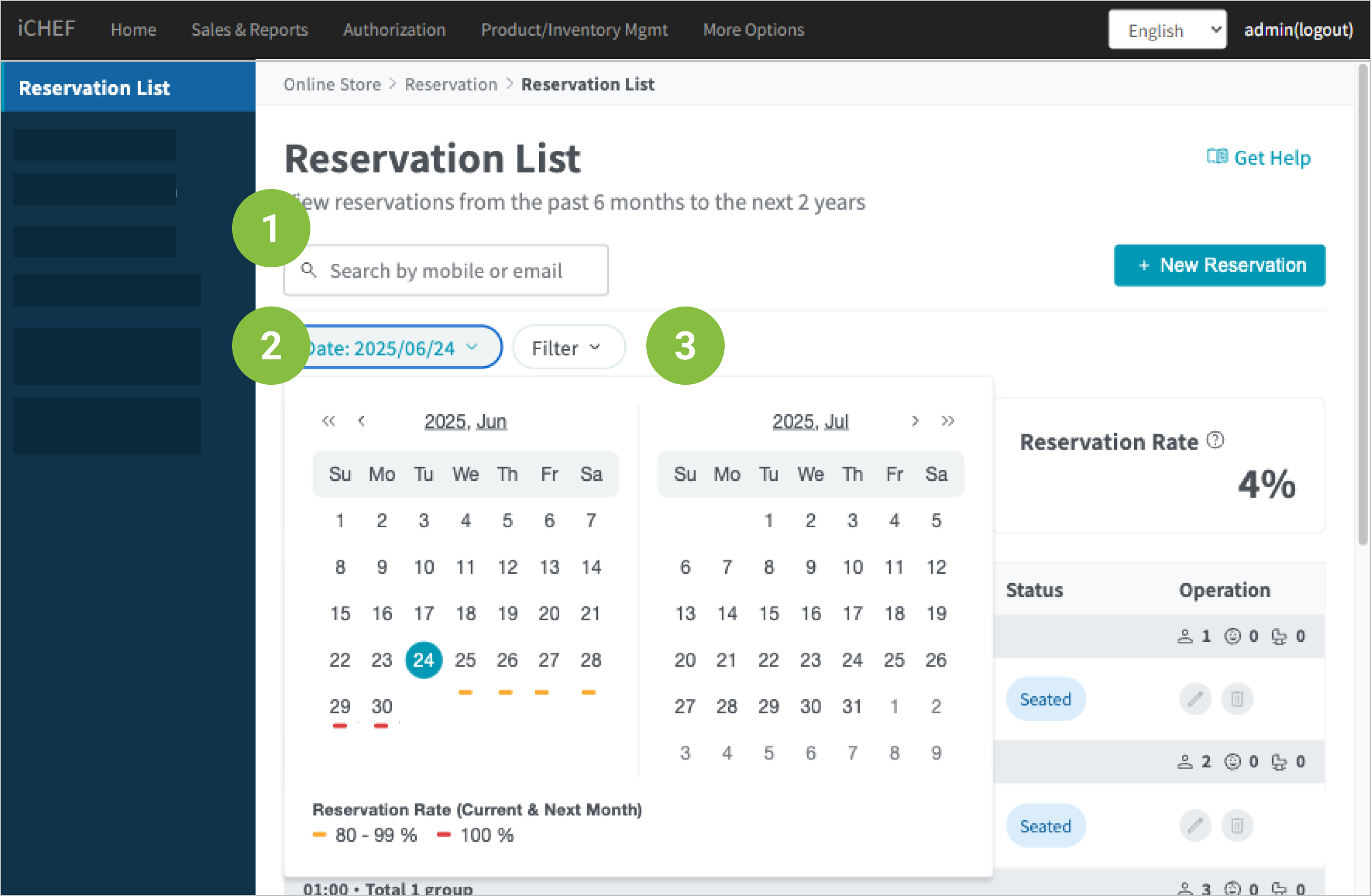
Task: Click edit pencil icon for second Seated reservation
Action: tap(1195, 826)
